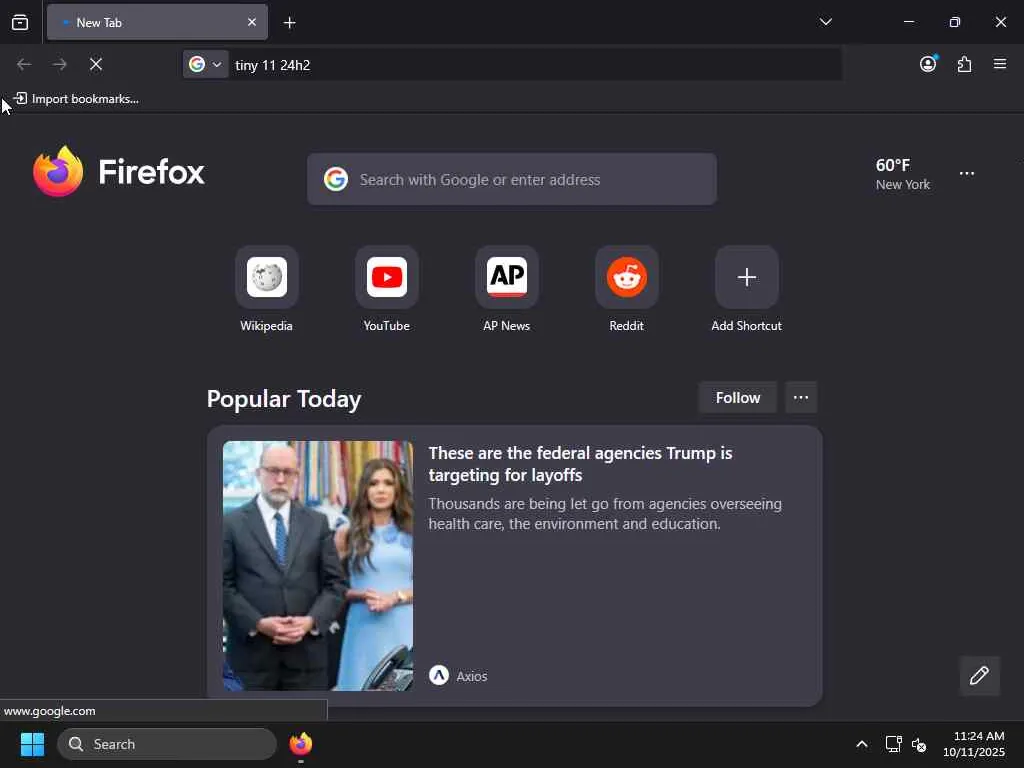1024x768 pixels.
Task: Click Import bookmarks link
Action: pyautogui.click(x=76, y=99)
